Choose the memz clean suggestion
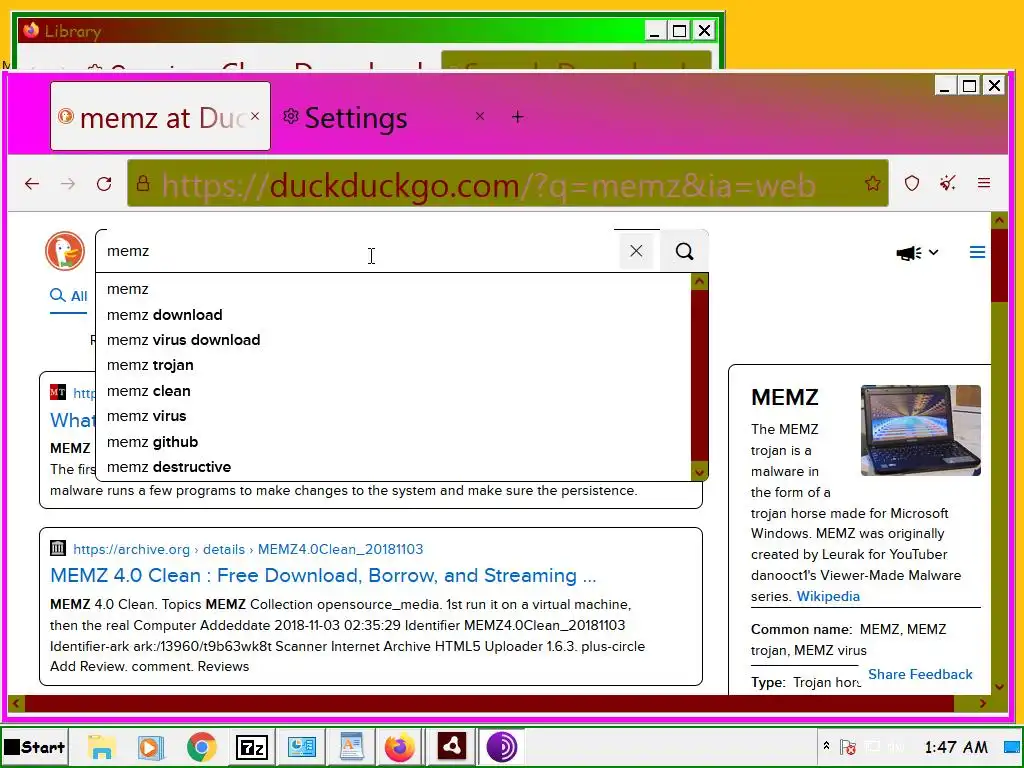This screenshot has width=1024, height=768. [393, 391]
